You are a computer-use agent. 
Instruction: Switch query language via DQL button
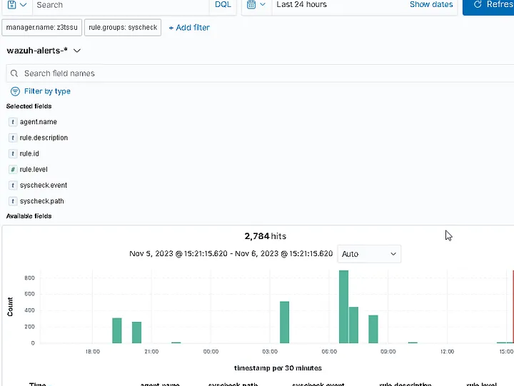pos(223,5)
